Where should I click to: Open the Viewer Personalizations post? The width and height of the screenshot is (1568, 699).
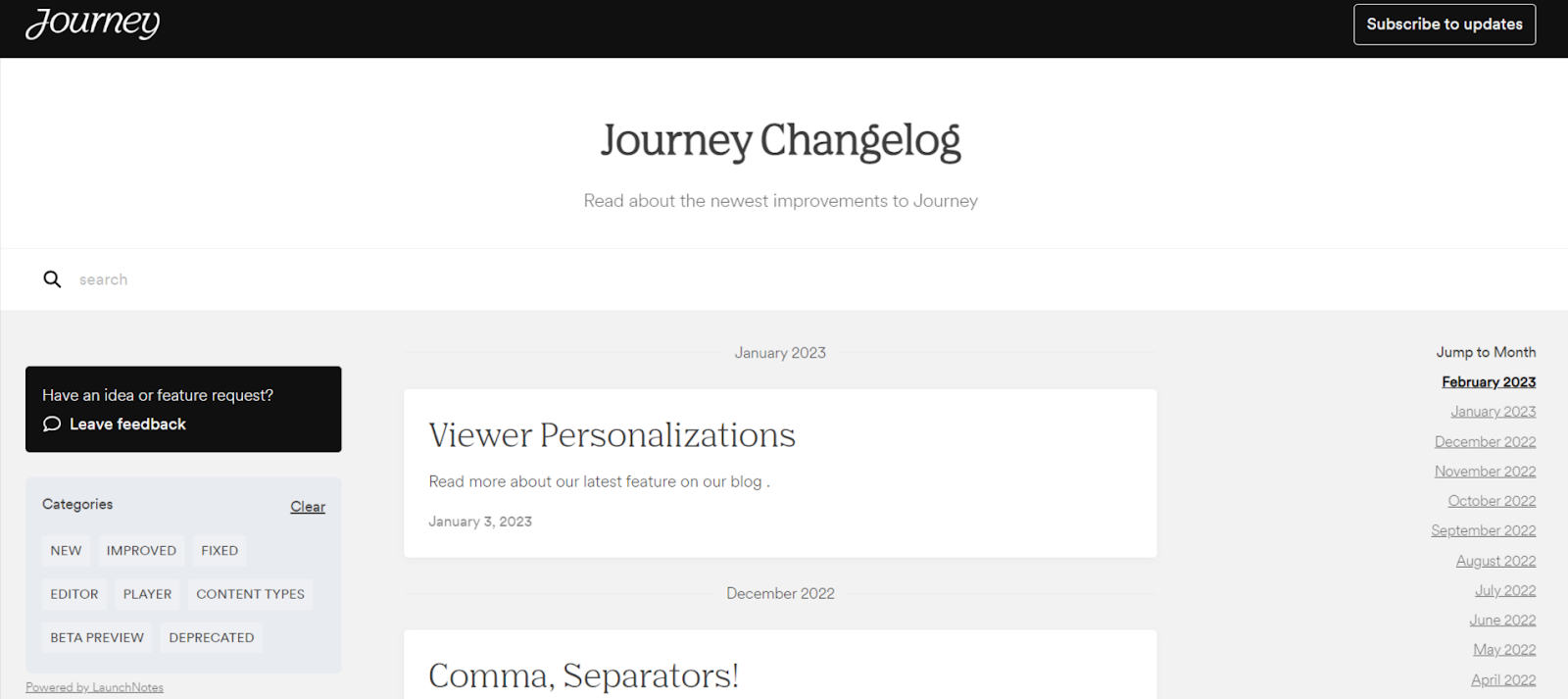tap(612, 435)
